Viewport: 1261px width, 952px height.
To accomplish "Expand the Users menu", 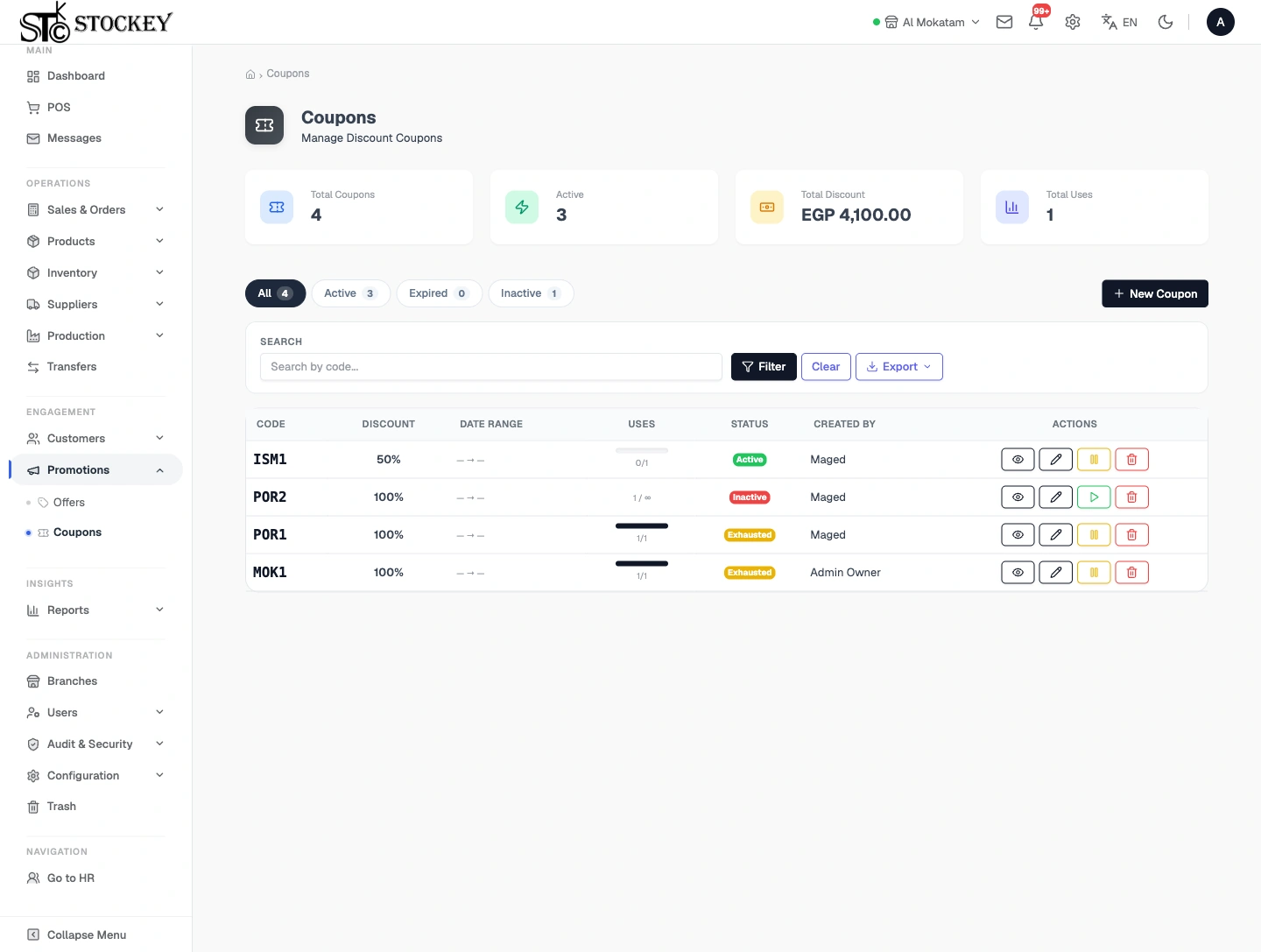I will [95, 712].
